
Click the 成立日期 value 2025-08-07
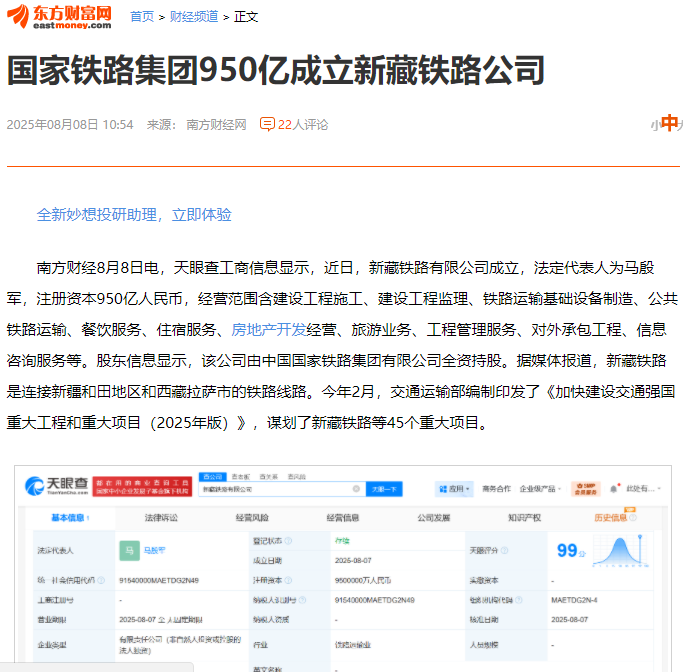coord(353,561)
